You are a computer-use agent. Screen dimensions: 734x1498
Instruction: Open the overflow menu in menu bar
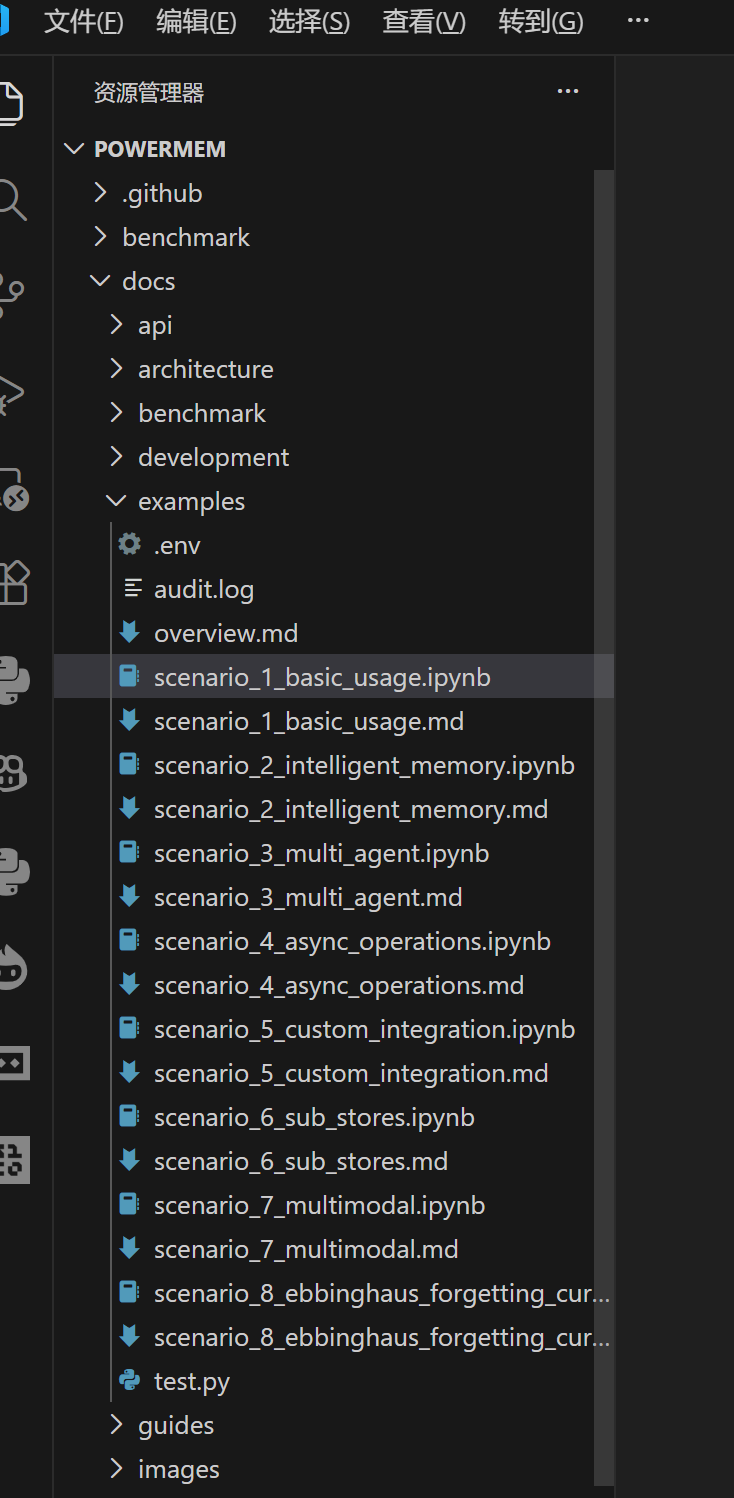[x=637, y=21]
